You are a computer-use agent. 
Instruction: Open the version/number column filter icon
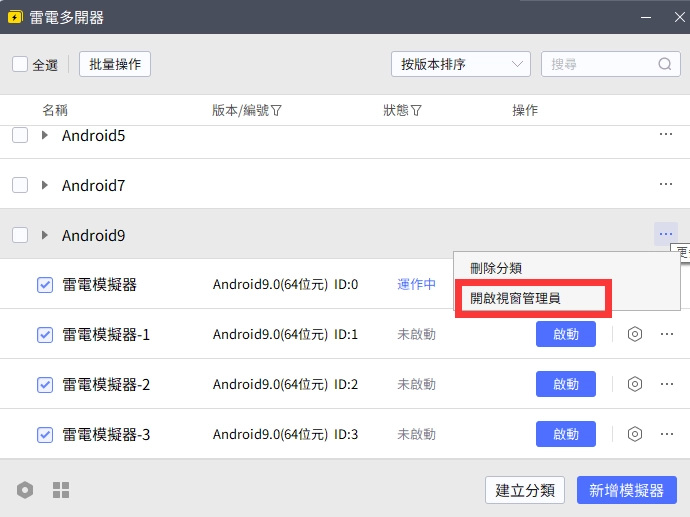pyautogui.click(x=276, y=110)
